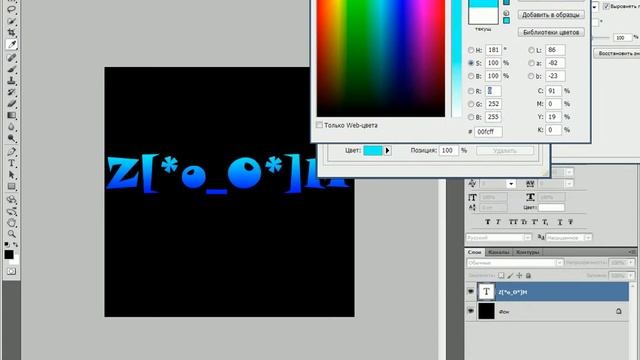
Task: Open the layer fill dropdown arrow
Action: pos(631,276)
